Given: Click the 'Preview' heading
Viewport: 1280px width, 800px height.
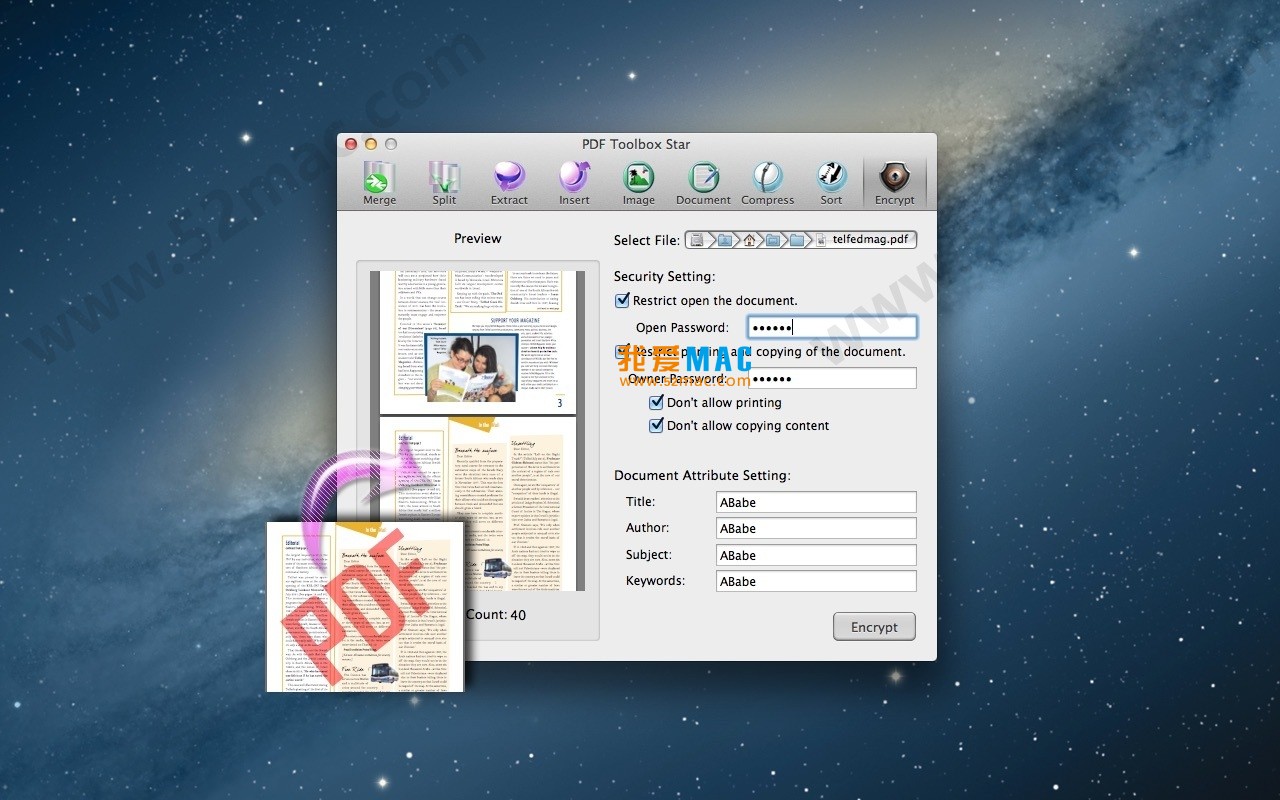Looking at the screenshot, I should point(478,239).
